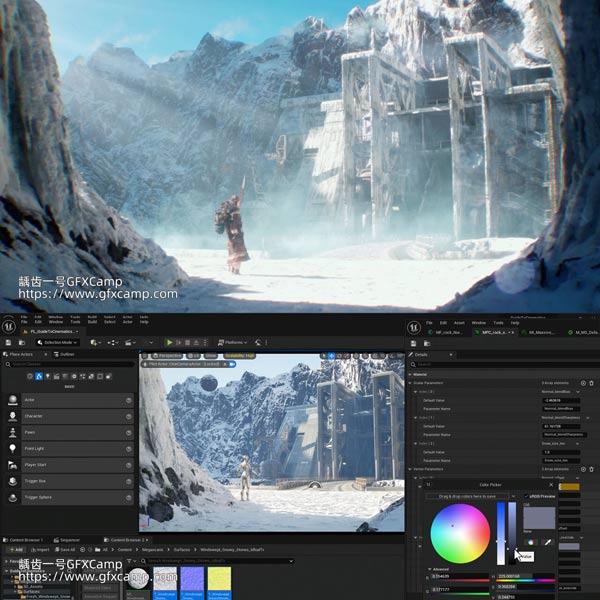The height and width of the screenshot is (600, 600).
Task: Click the Details panel search field
Action: tap(503, 364)
